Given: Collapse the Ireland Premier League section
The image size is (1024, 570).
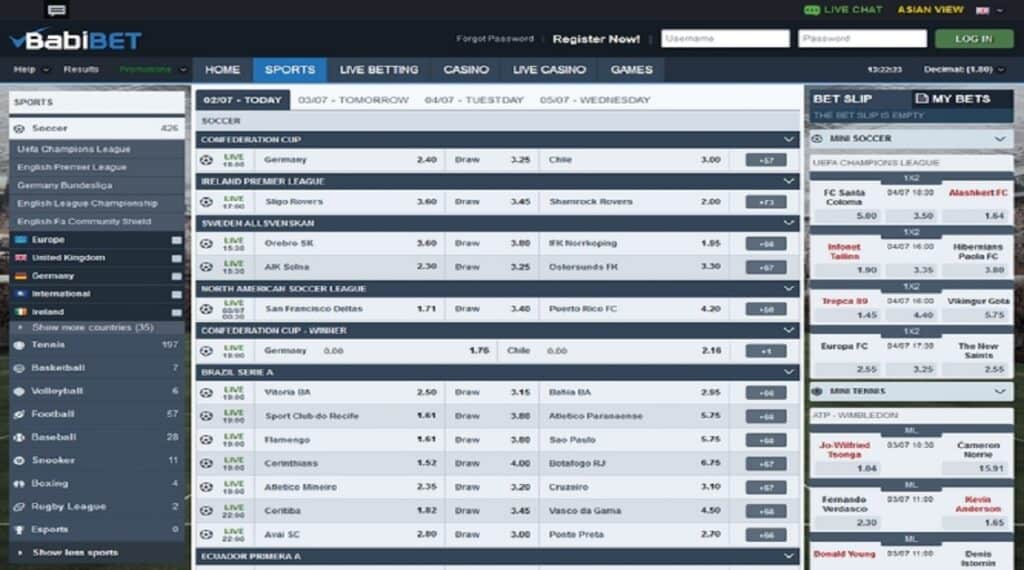Looking at the screenshot, I should point(788,182).
